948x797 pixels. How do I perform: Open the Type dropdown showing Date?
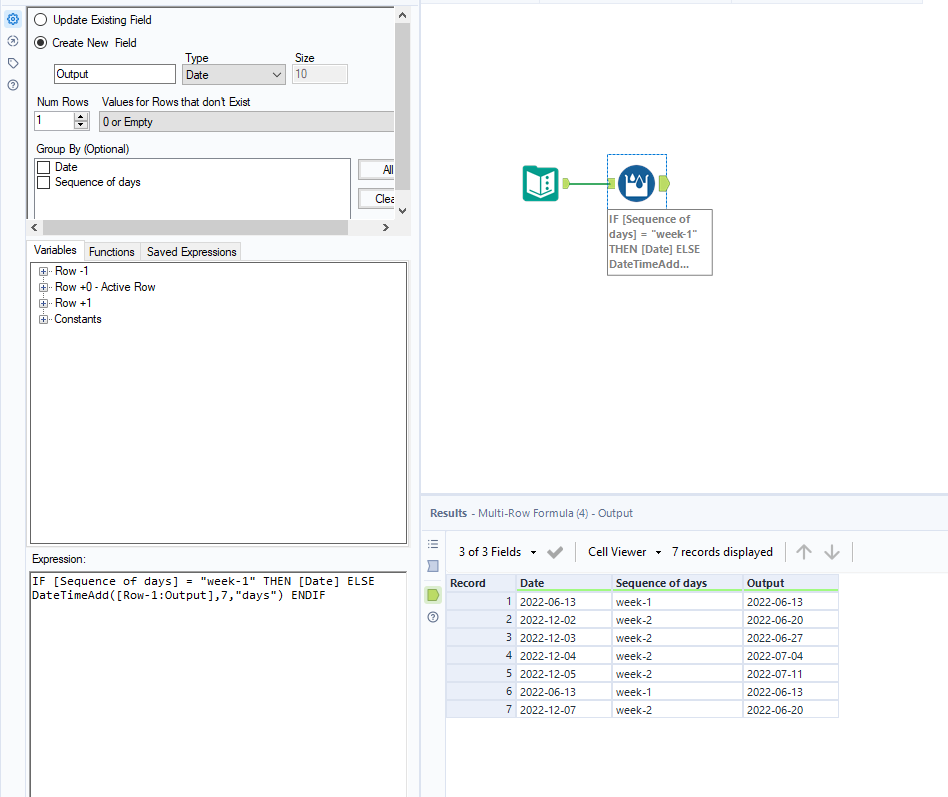tap(276, 74)
